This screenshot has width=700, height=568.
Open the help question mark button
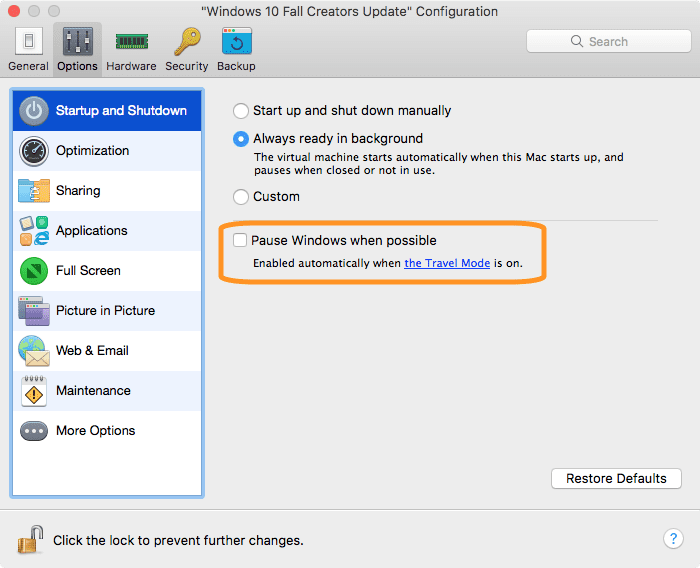click(673, 539)
